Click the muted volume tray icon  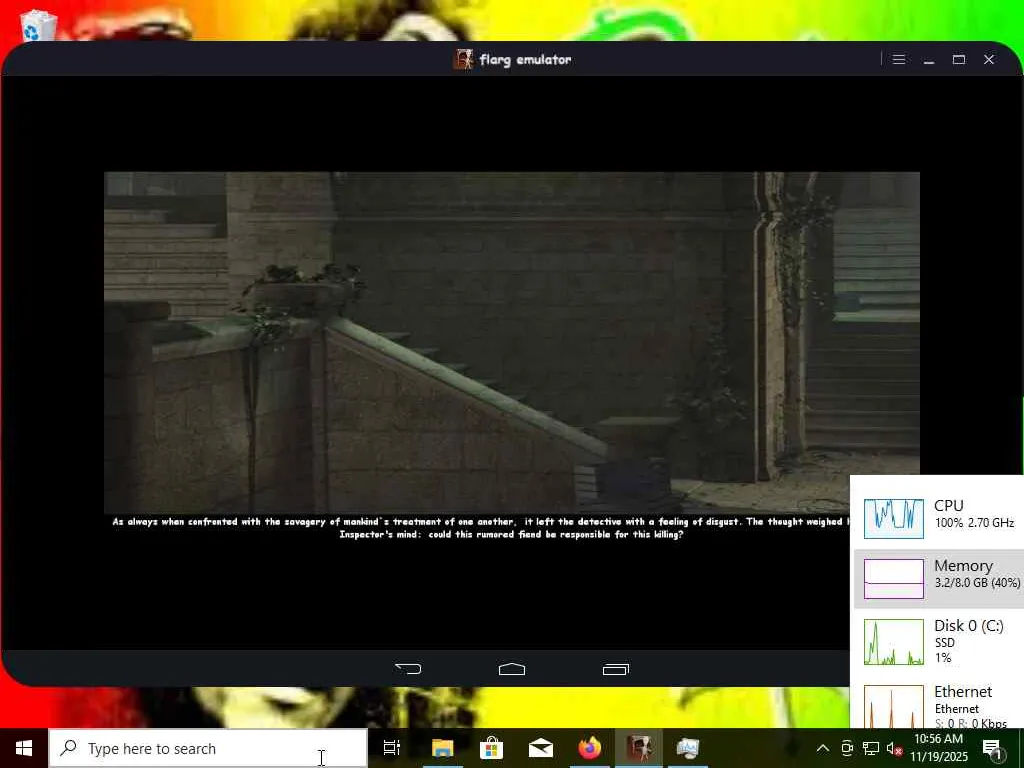(894, 748)
